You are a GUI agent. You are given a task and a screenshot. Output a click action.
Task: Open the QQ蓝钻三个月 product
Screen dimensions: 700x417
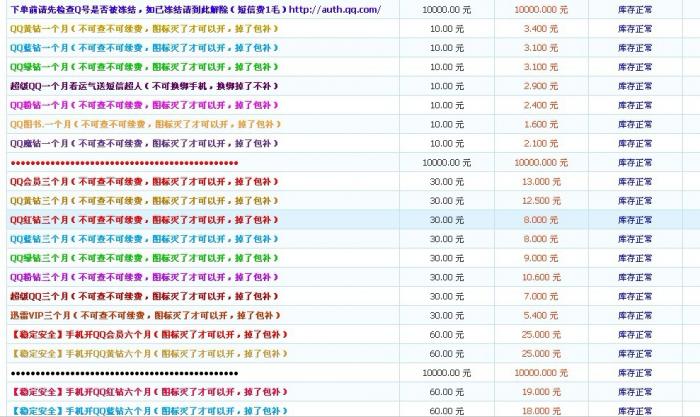pos(144,239)
